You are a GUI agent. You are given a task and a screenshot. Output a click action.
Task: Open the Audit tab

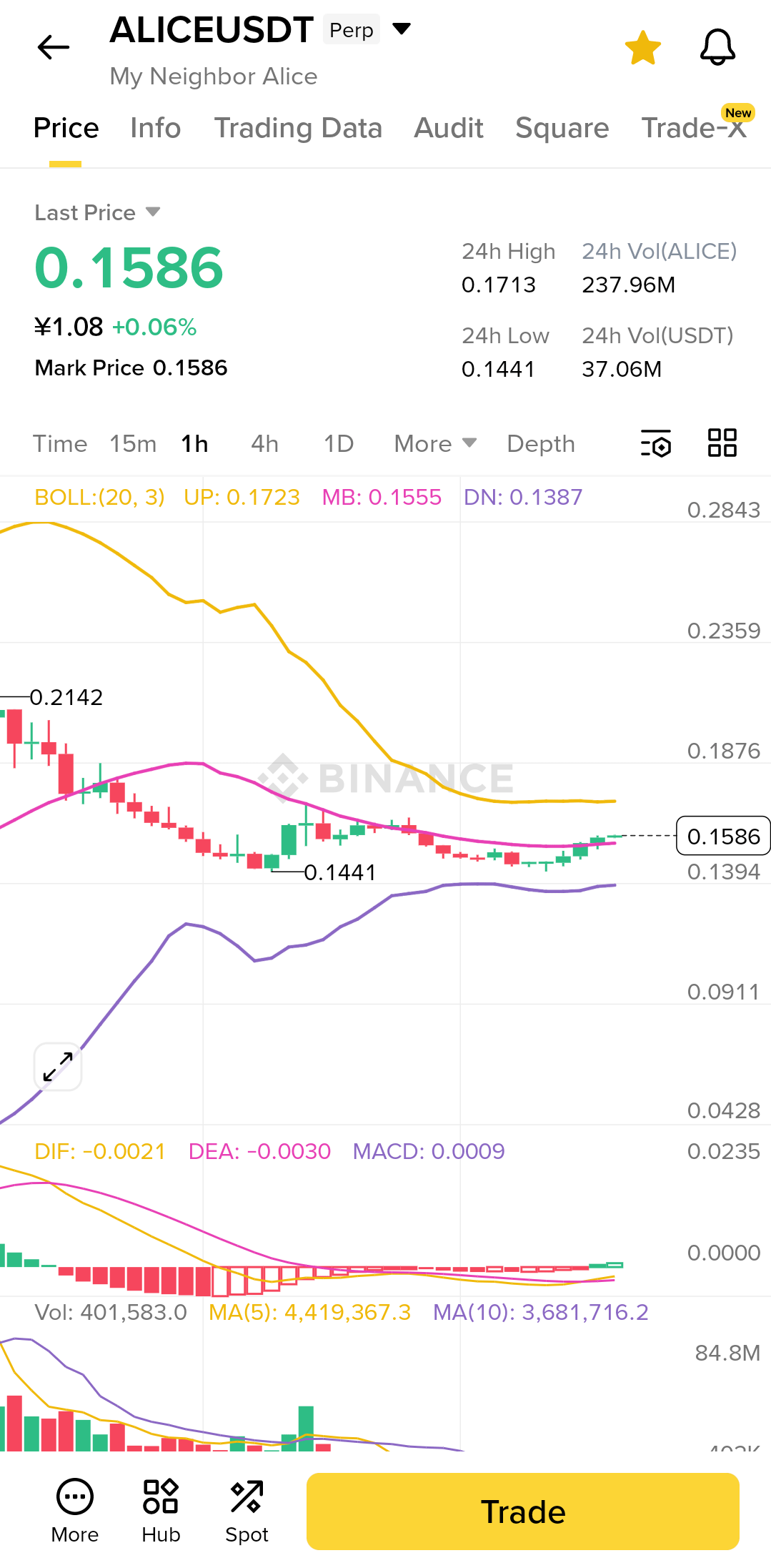(x=449, y=129)
